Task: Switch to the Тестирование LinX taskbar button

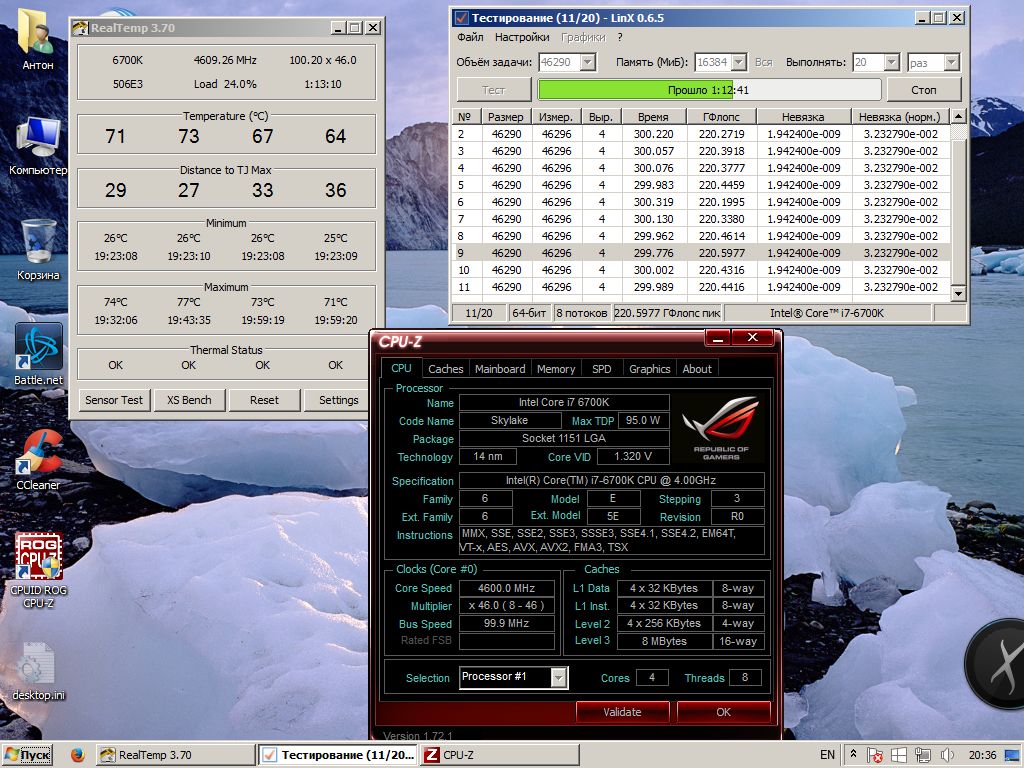Action: tap(338, 755)
